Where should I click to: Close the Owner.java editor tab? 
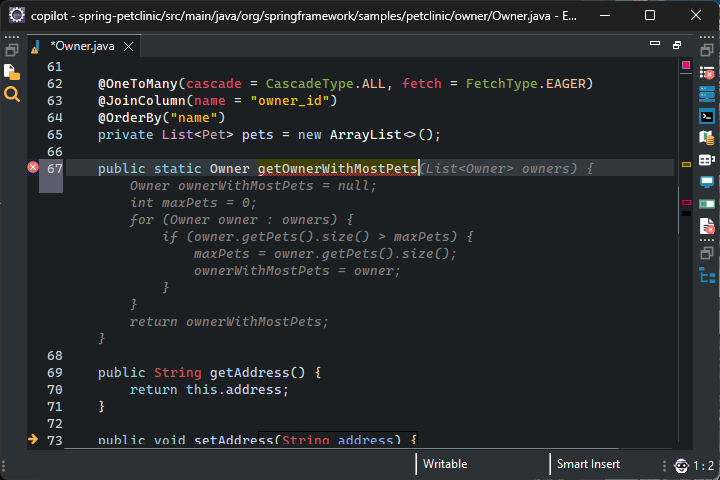click(x=129, y=46)
